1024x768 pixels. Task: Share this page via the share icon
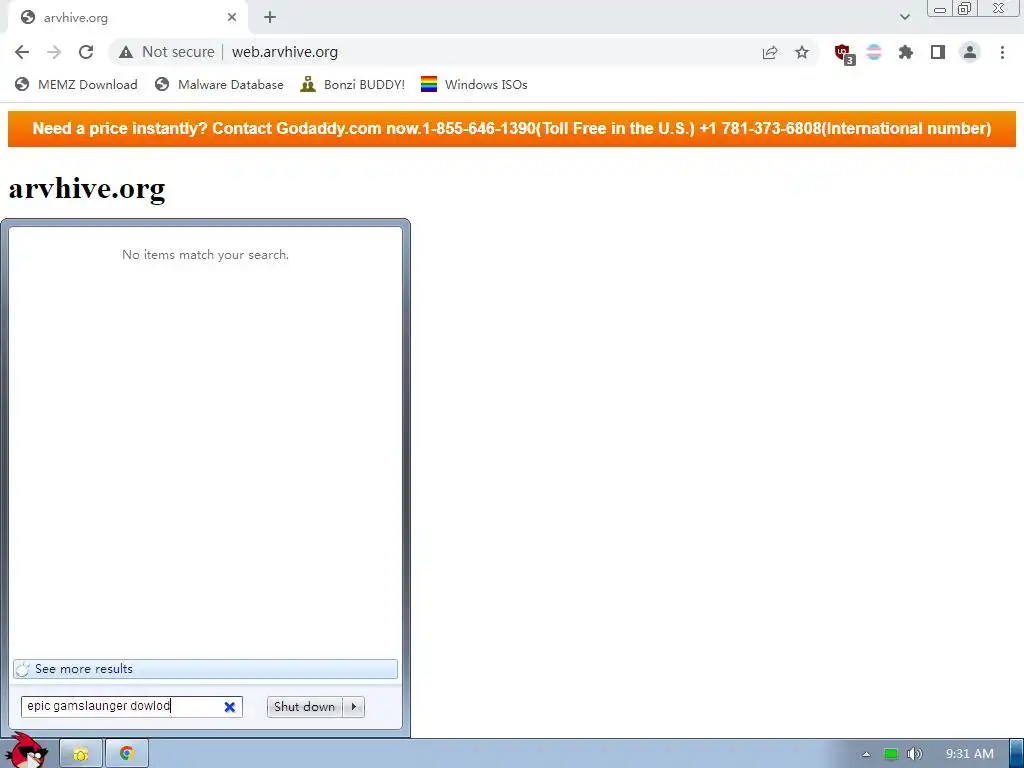pos(770,52)
